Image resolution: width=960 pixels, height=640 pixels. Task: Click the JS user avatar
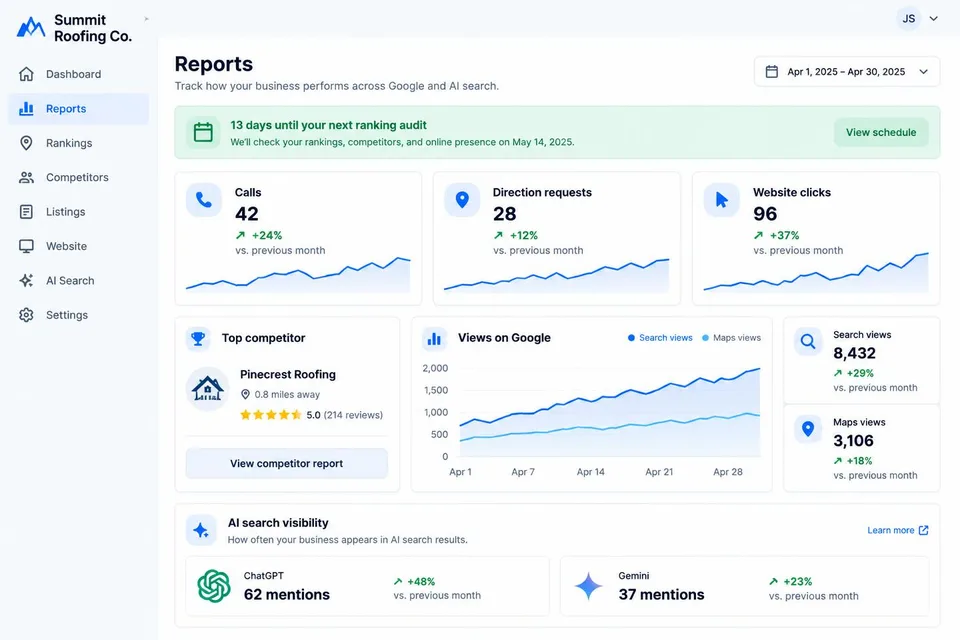[x=909, y=18]
